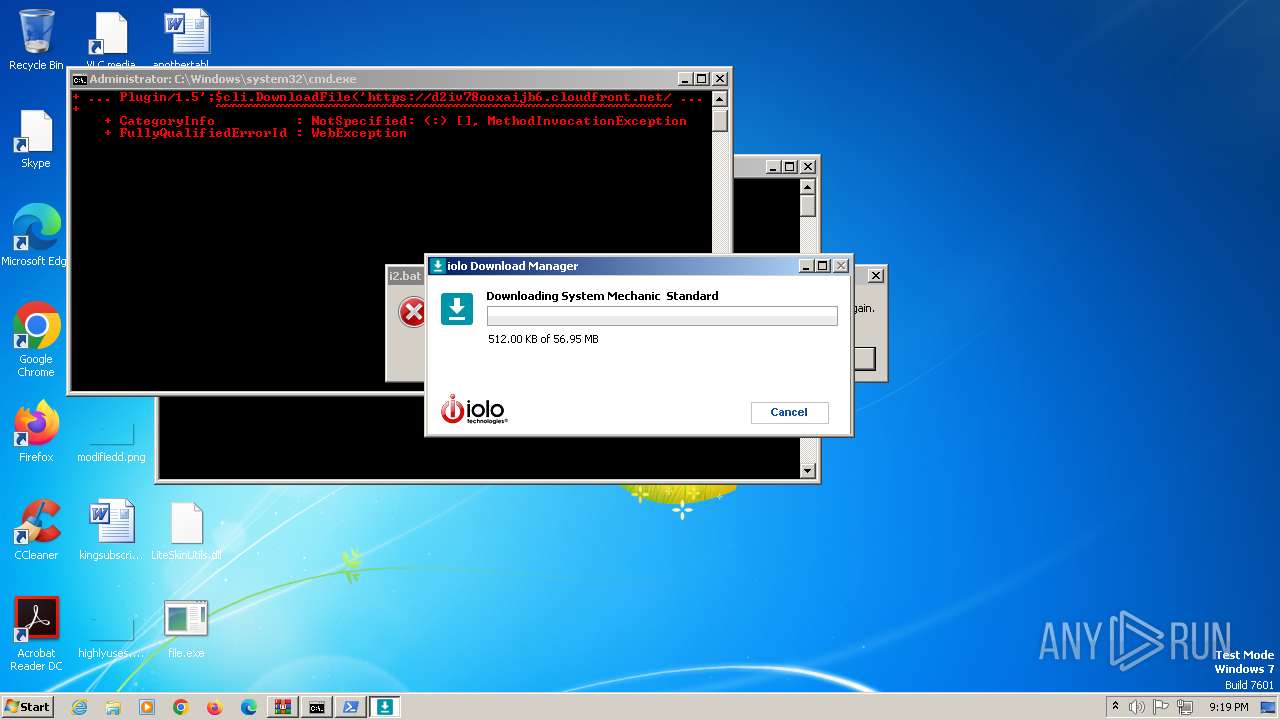Image resolution: width=1280 pixels, height=720 pixels.
Task: Cancel the System Mechanic download
Action: click(789, 412)
